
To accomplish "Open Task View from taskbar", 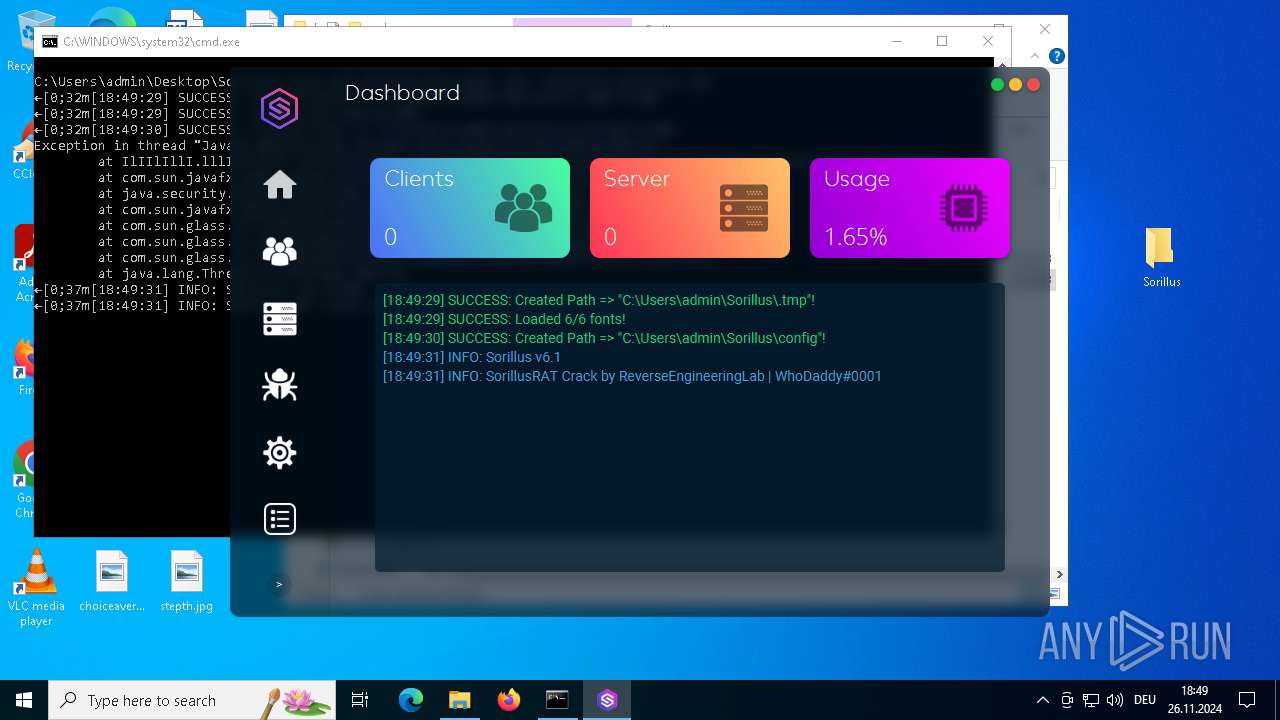I will click(360, 700).
